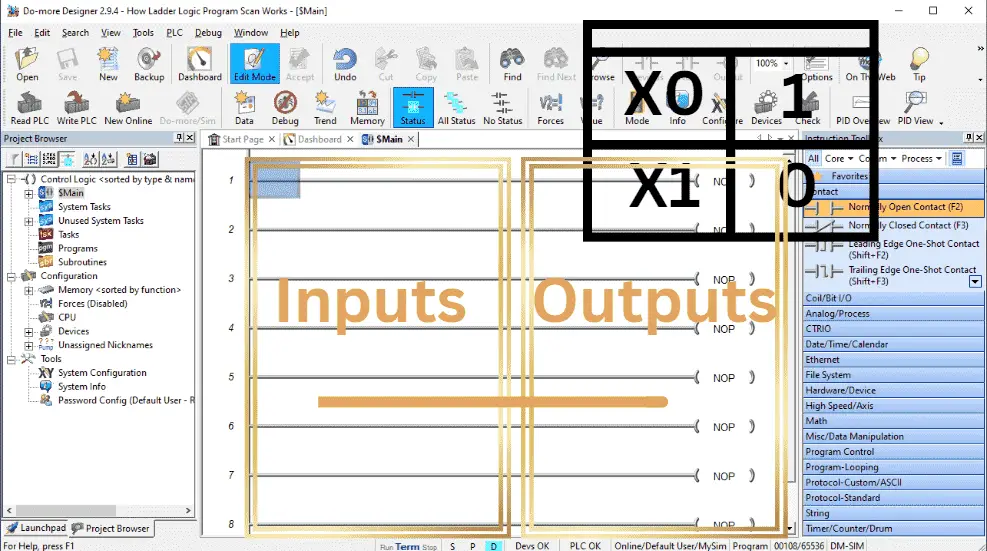987x551 pixels.
Task: Click the No Status toolbar button
Action: coord(502,108)
